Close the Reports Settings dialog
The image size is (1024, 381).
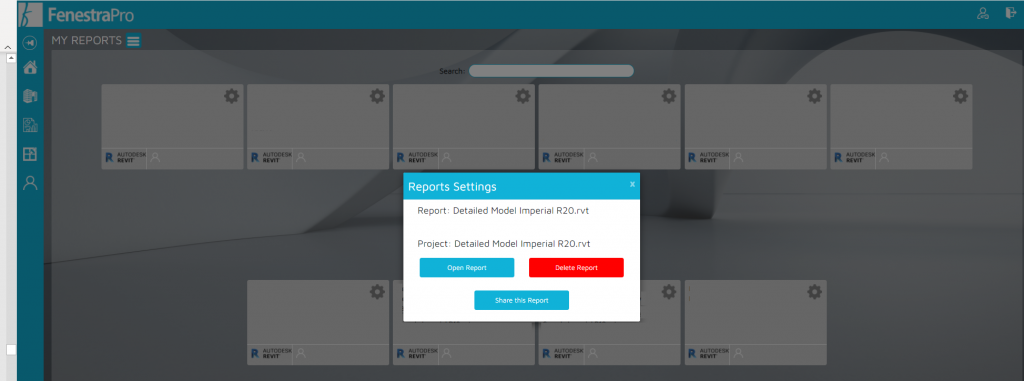[632, 184]
